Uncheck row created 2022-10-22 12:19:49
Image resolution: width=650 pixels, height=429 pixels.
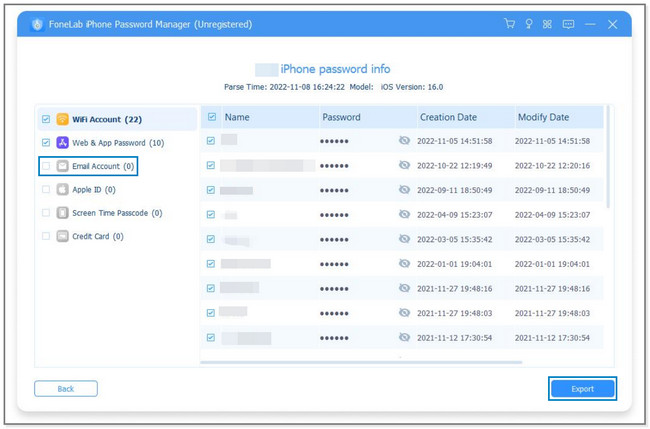[211, 165]
